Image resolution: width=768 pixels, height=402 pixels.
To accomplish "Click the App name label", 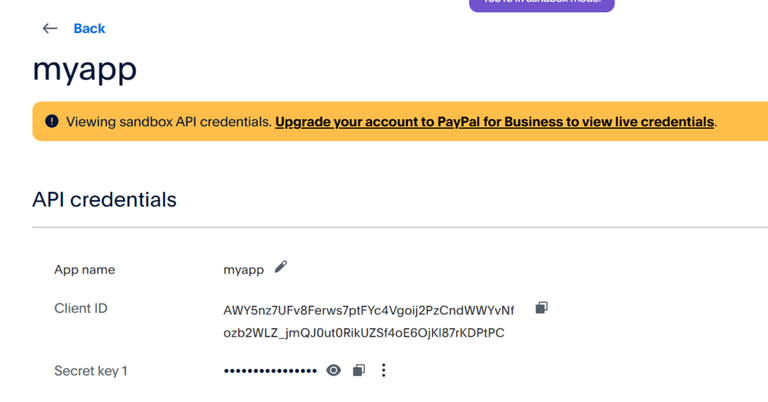I will tap(84, 270).
